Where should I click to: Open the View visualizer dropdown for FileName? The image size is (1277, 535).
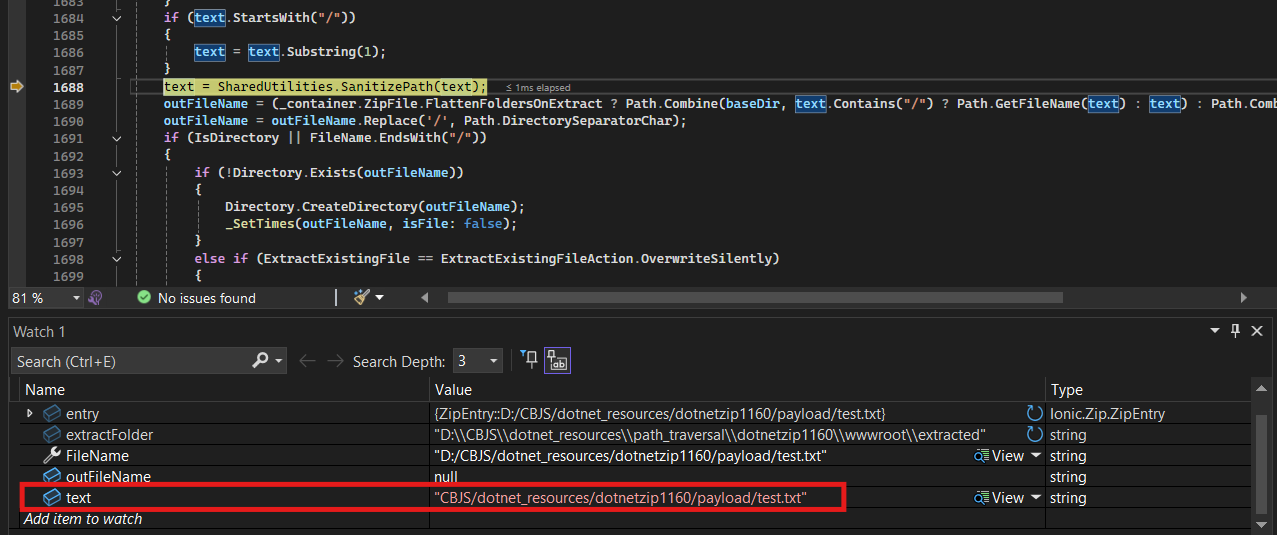pyautogui.click(x=1035, y=455)
